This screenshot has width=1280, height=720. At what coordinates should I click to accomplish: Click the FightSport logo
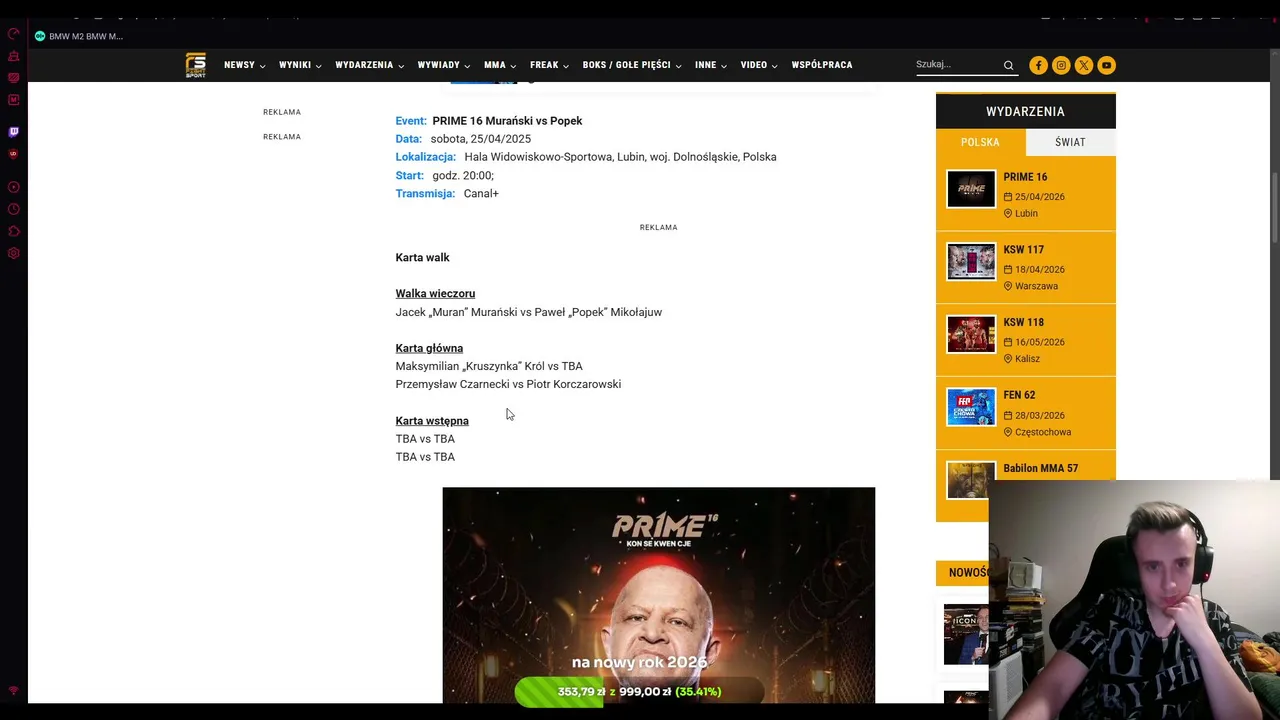196,65
